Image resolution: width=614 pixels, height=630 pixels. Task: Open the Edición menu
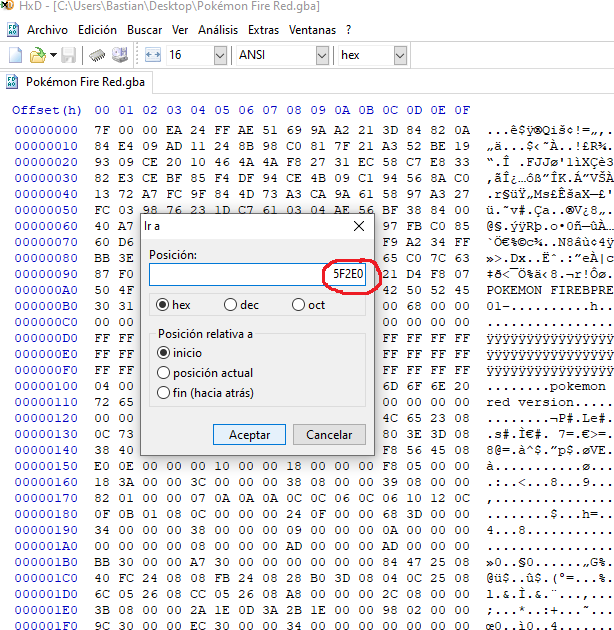tap(97, 30)
